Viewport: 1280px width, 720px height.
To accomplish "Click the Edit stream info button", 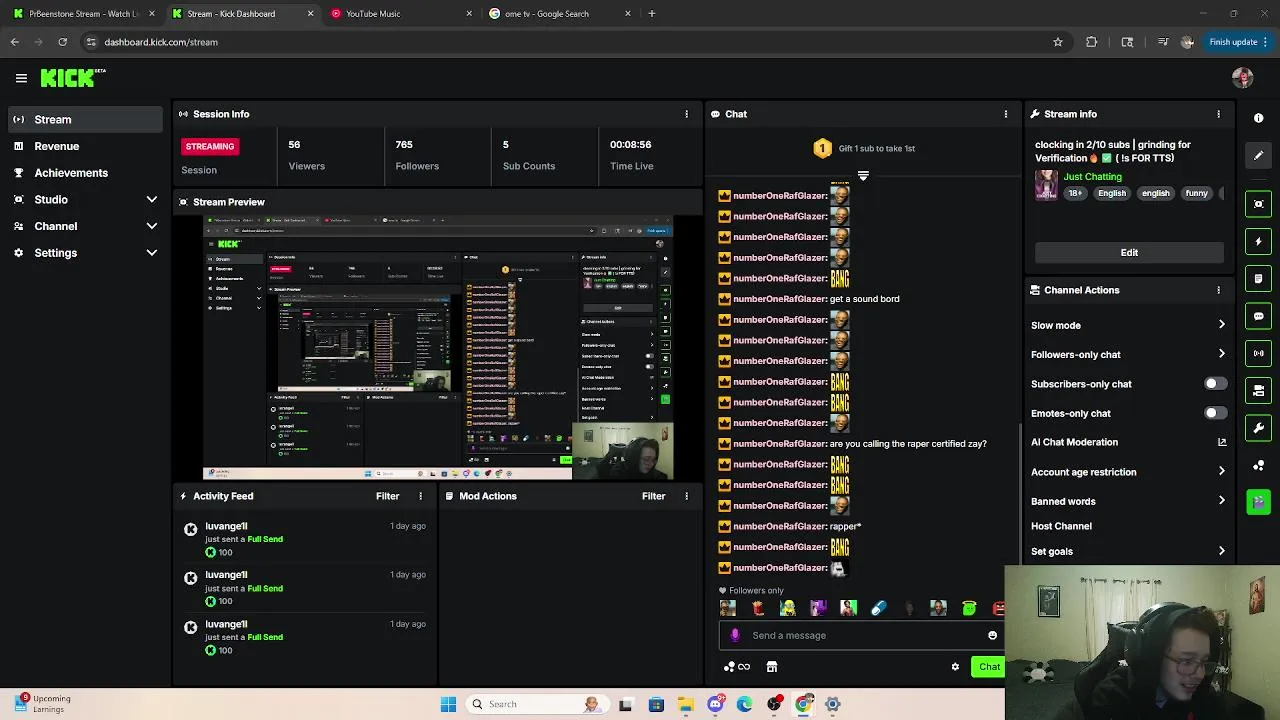I will (1129, 253).
